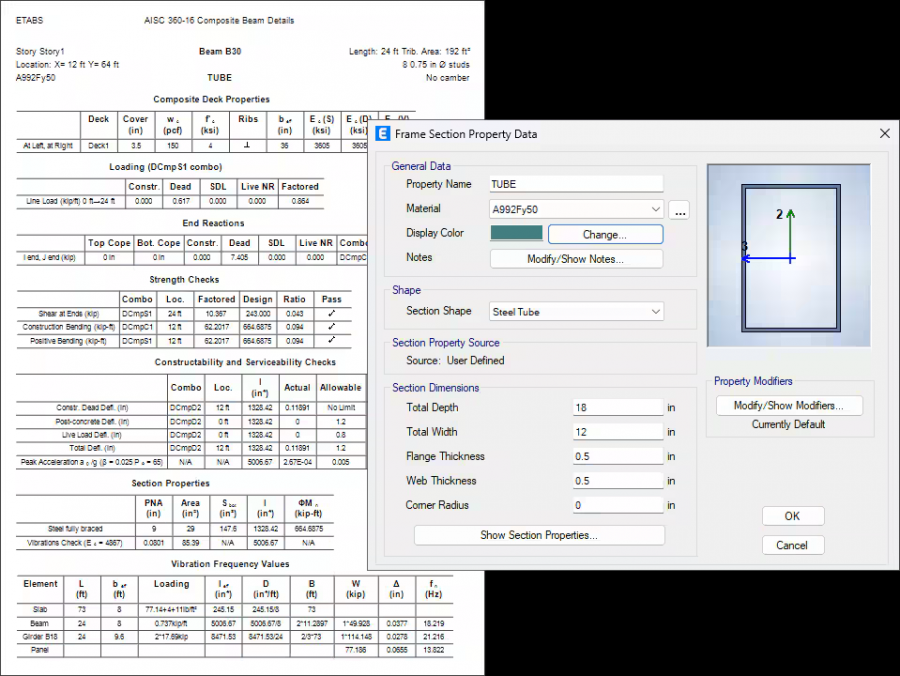The image size is (900, 676).
Task: Click "No camber" text in the report
Action: 447,77
